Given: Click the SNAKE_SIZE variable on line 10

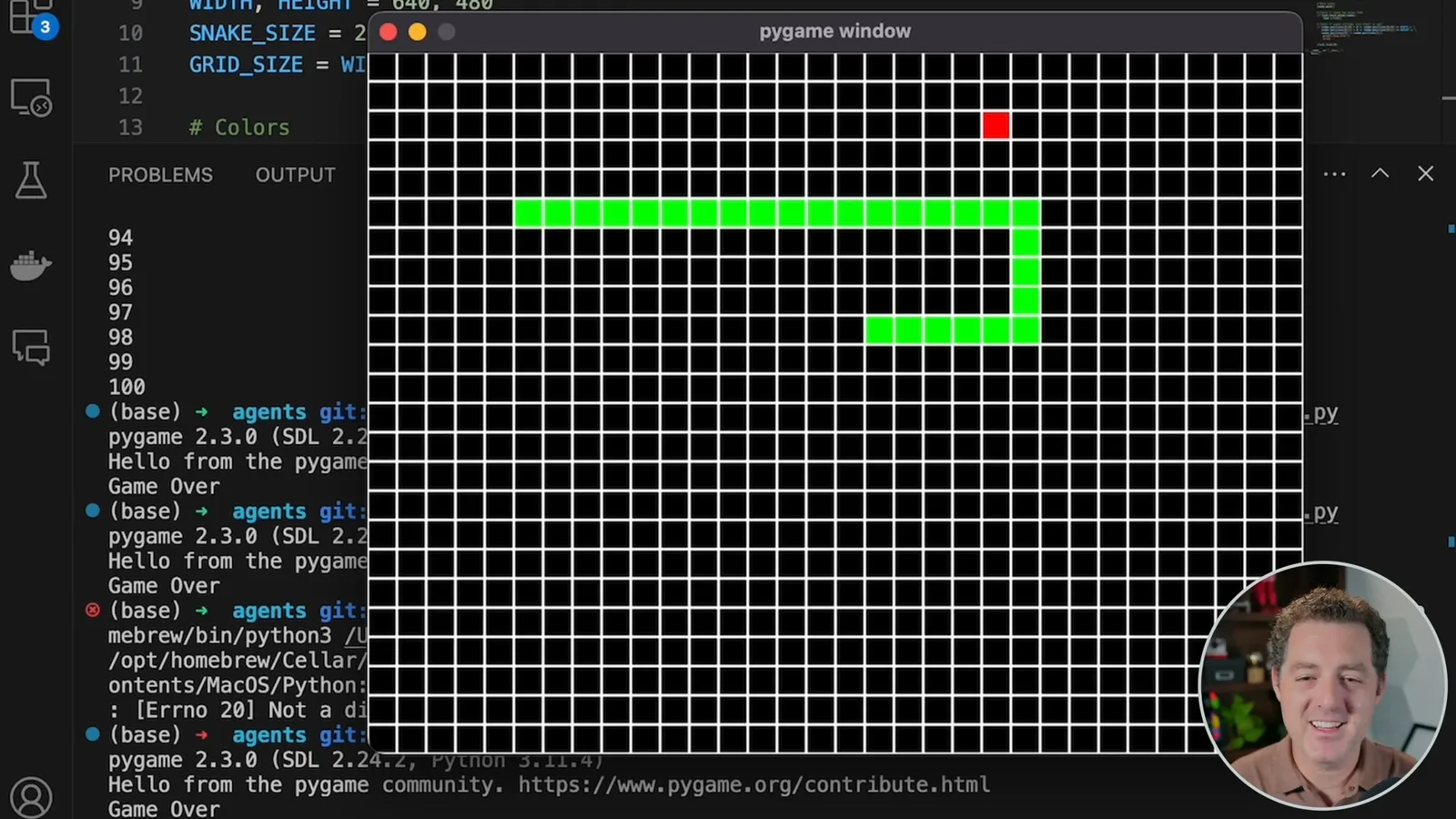Looking at the screenshot, I should (x=252, y=33).
